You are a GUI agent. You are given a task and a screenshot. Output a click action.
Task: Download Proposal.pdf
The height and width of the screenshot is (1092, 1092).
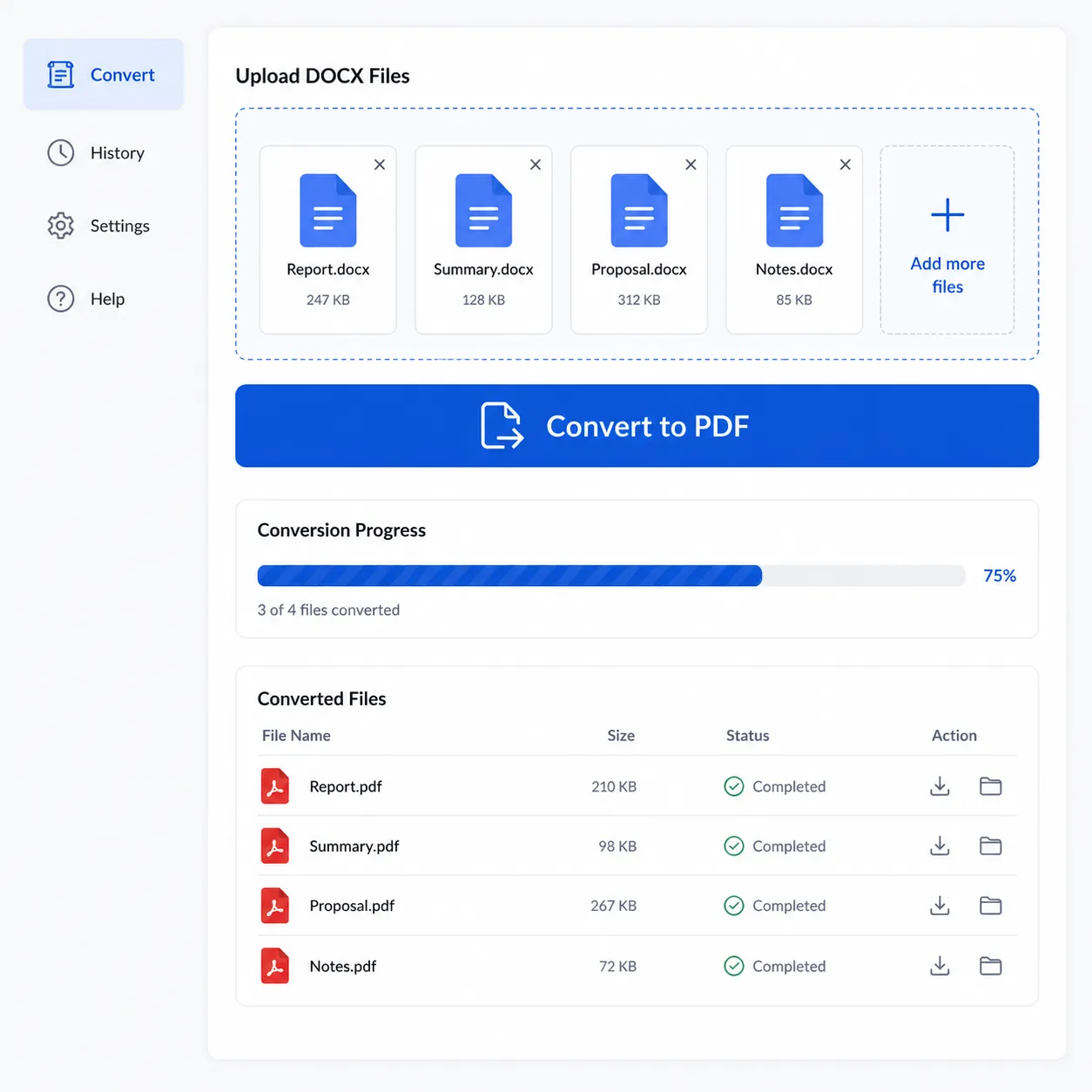(940, 906)
